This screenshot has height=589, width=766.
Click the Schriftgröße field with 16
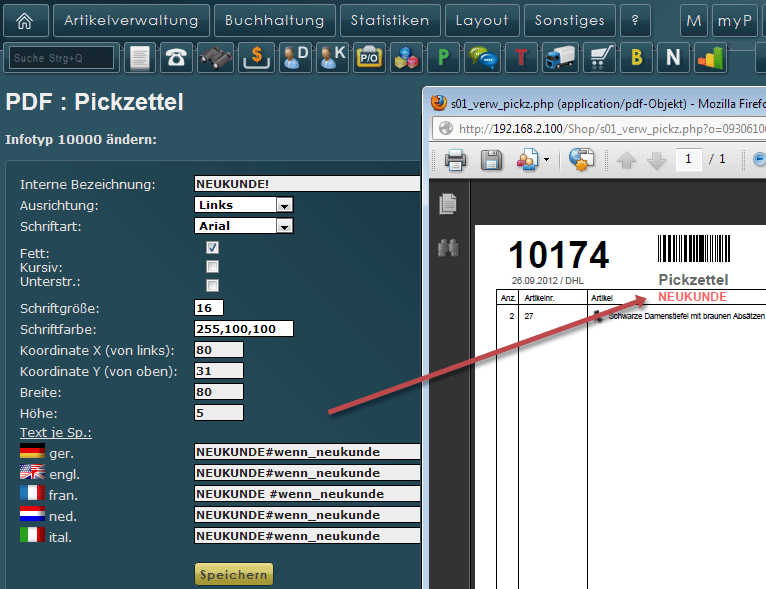pyautogui.click(x=209, y=308)
